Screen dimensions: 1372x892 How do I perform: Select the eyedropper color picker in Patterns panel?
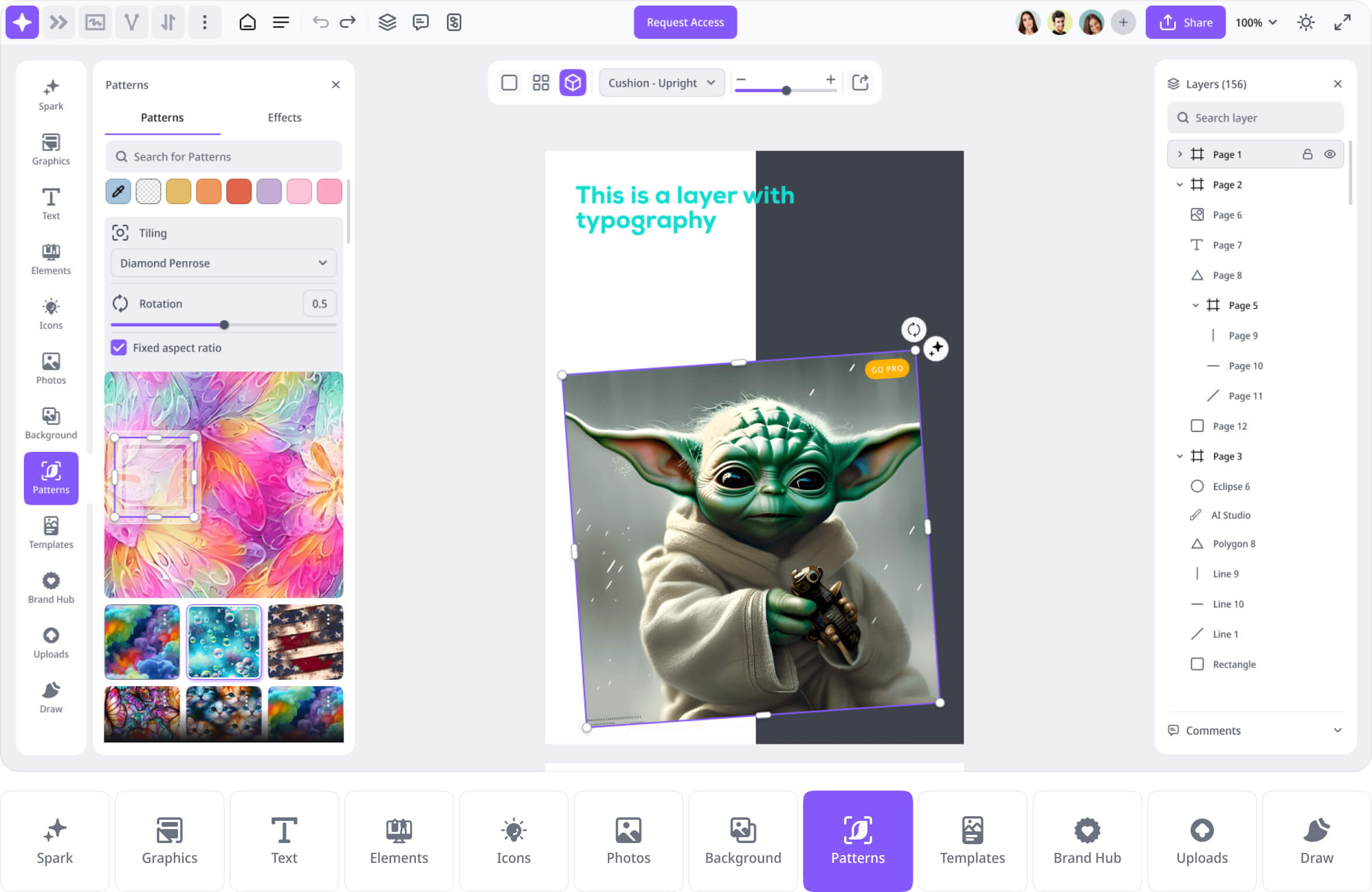(118, 191)
